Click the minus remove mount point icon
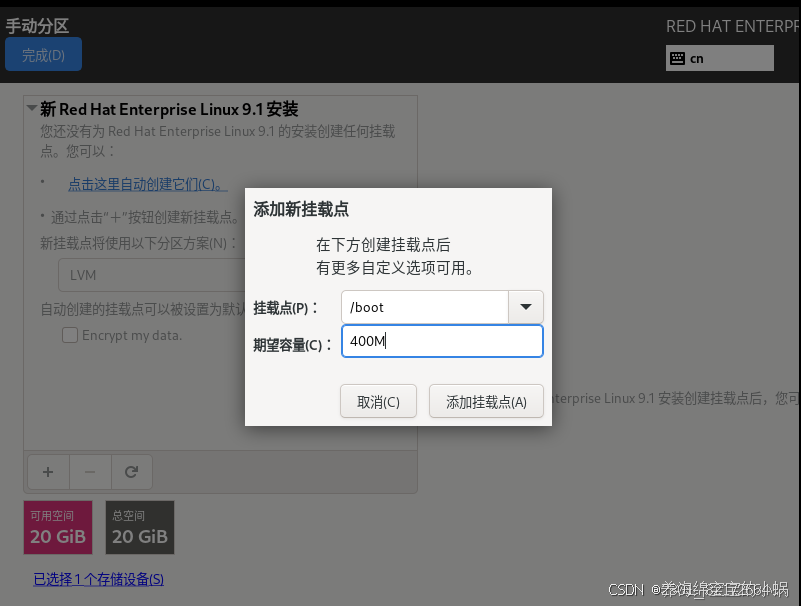Image resolution: width=801 pixels, height=606 pixels. click(90, 472)
